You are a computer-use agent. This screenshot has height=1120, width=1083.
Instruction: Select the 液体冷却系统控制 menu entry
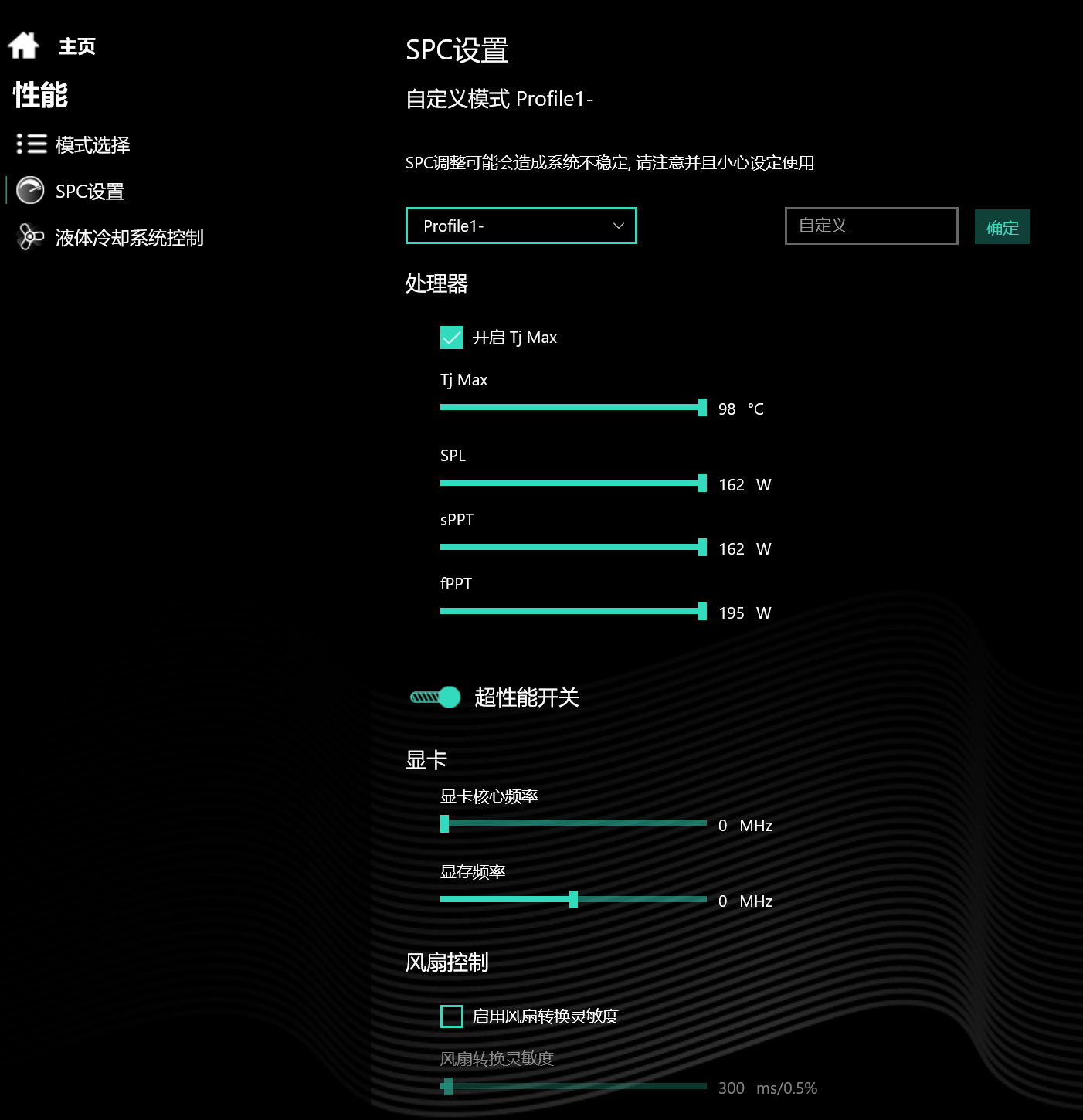pos(130,237)
